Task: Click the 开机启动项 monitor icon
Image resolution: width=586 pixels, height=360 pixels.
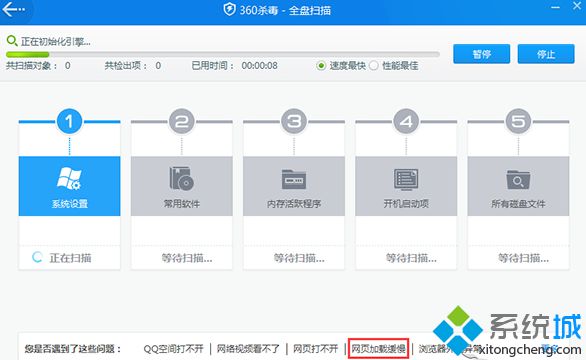Action: point(406,179)
